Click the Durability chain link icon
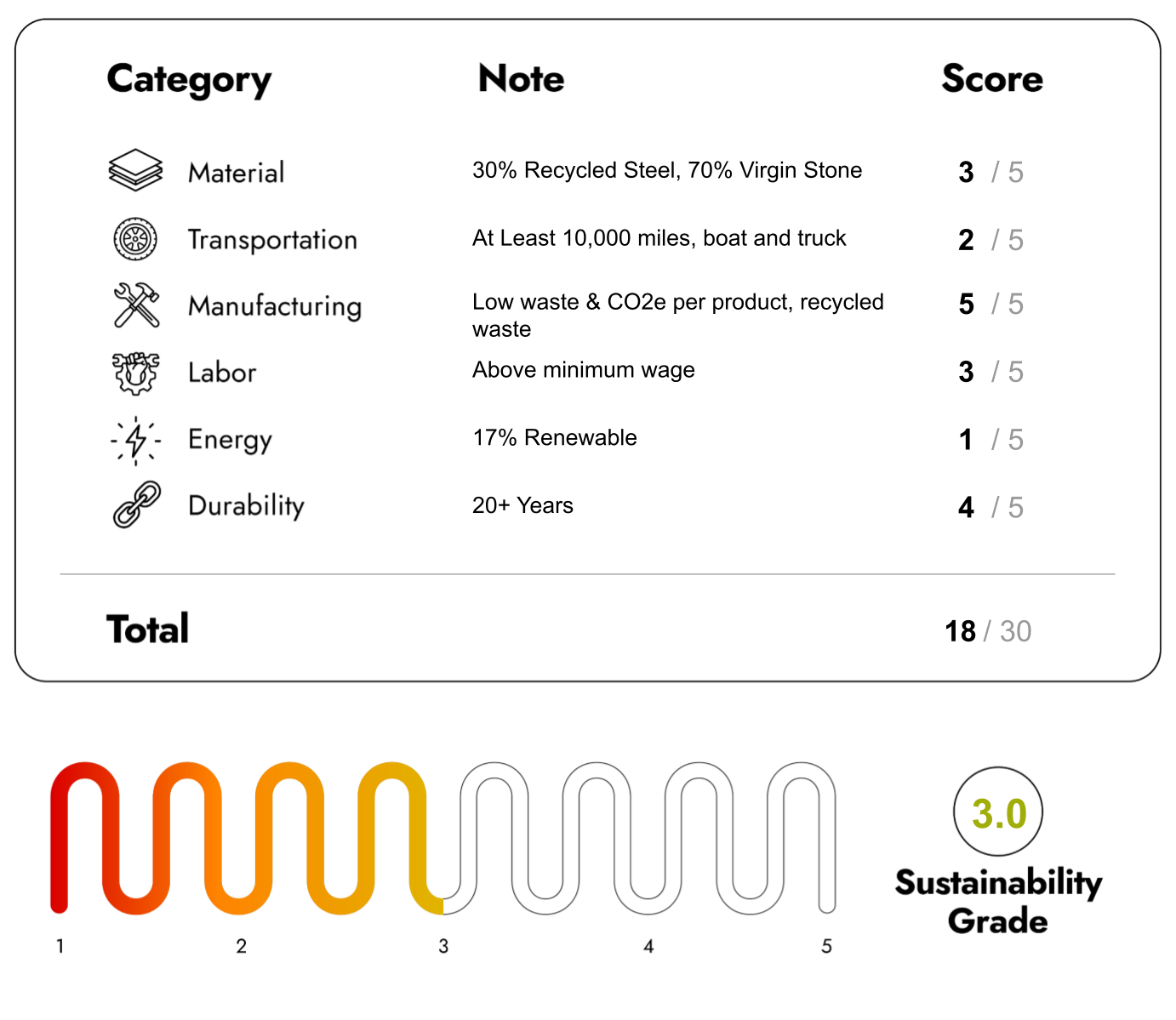The image size is (1176, 1020). coord(136,504)
